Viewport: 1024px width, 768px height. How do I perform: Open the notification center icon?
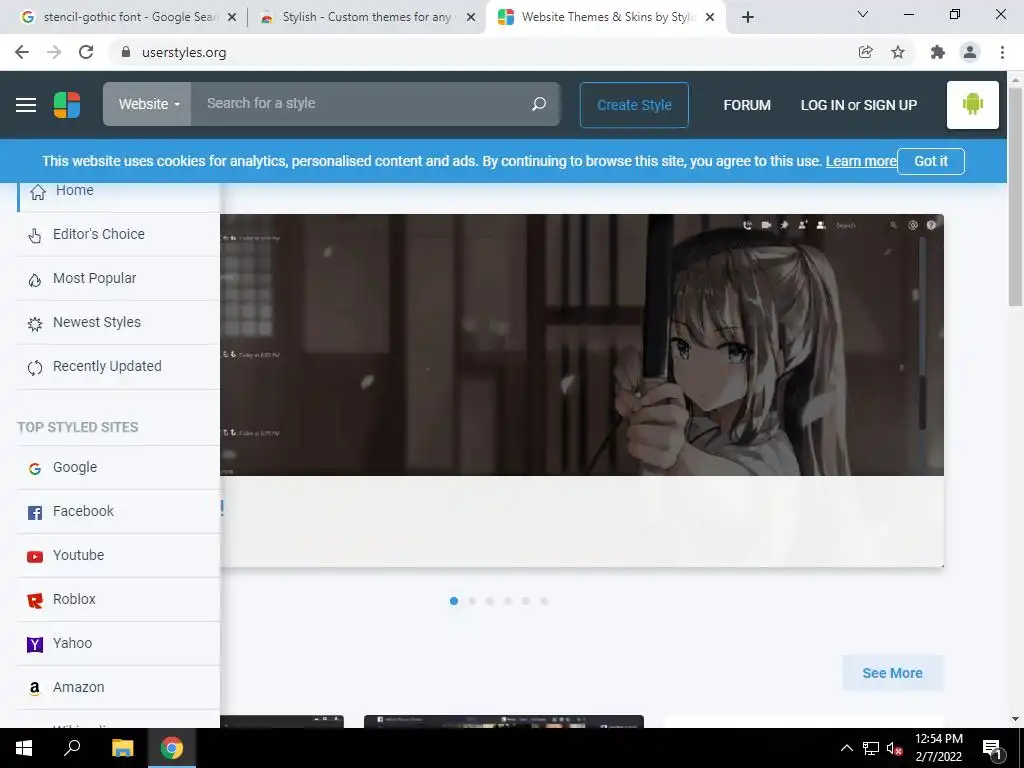[993, 748]
